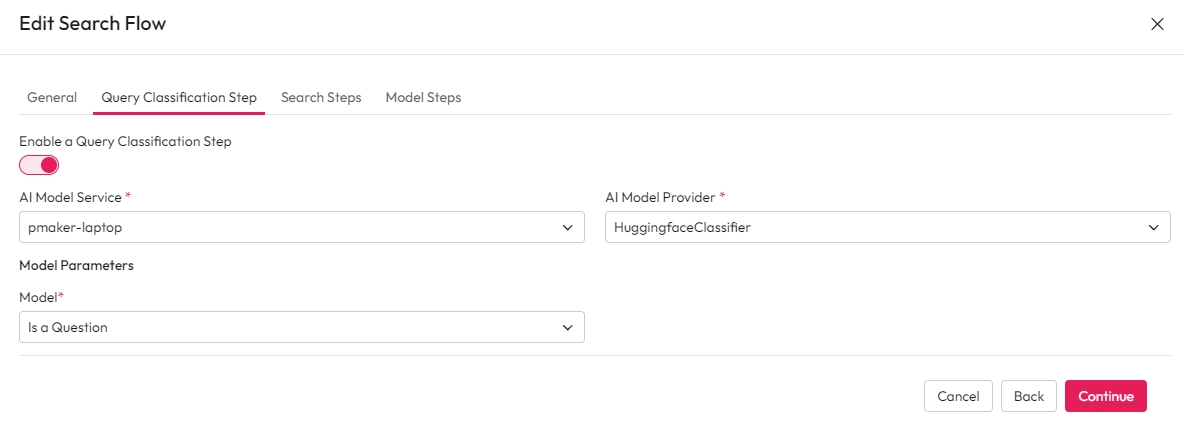Click the Model Parameters heading
1184x427 pixels.
(x=76, y=266)
